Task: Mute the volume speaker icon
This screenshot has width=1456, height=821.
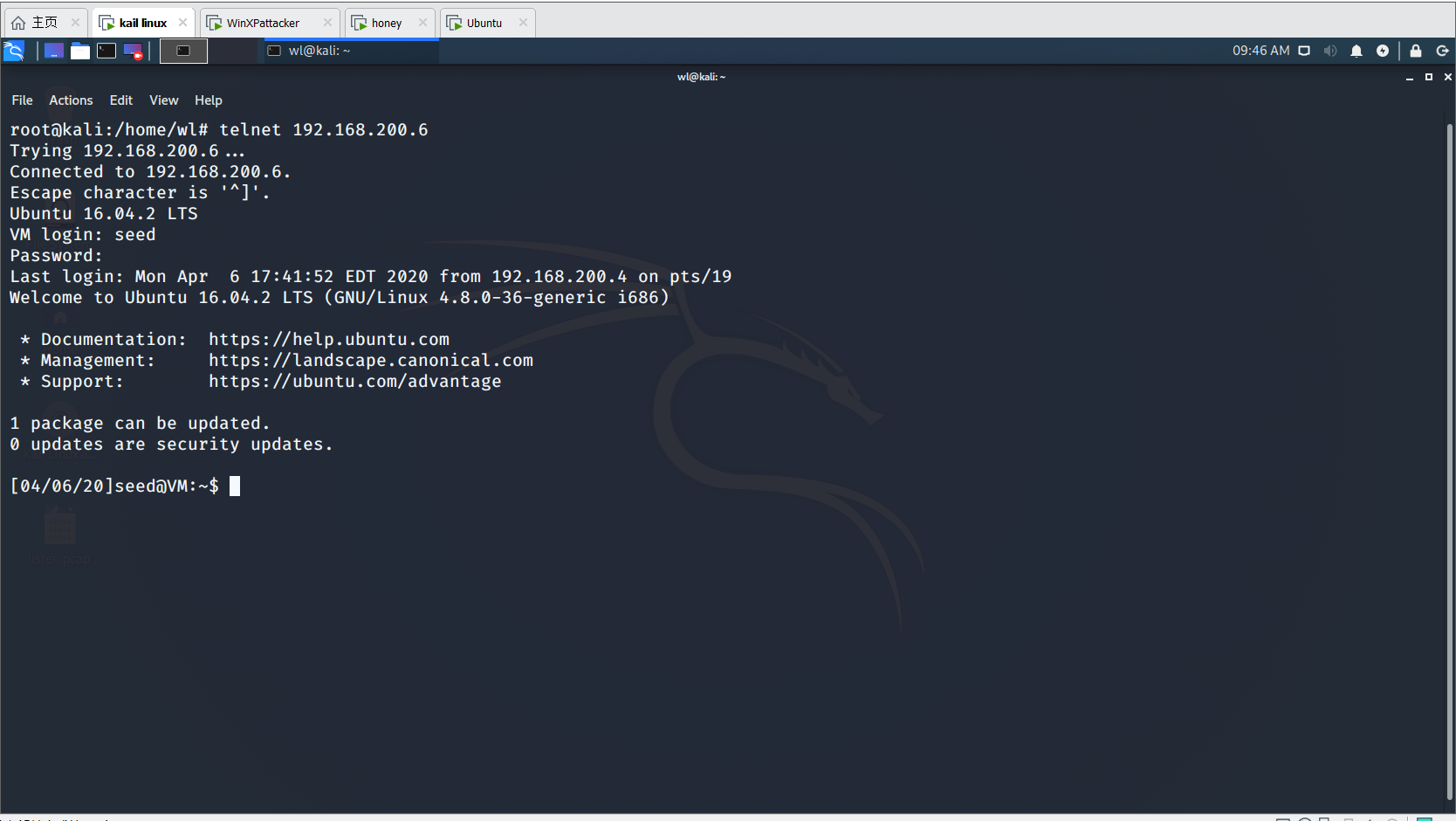Action: tap(1330, 51)
